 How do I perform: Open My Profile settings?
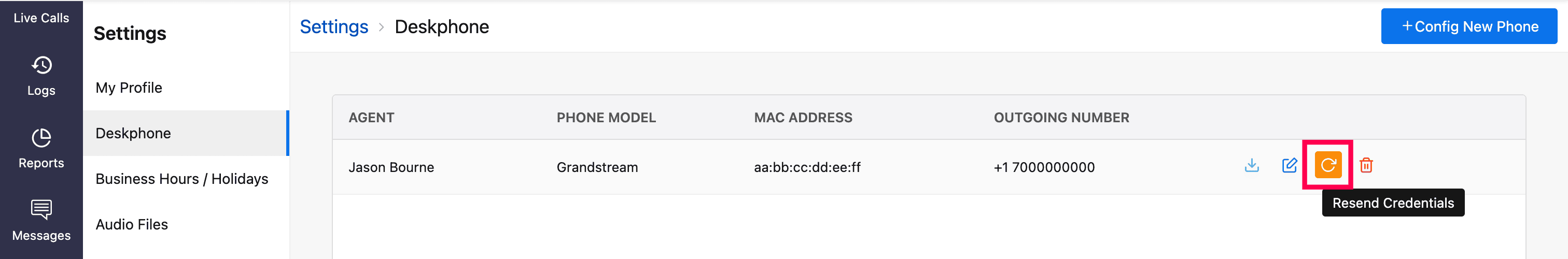(x=129, y=88)
